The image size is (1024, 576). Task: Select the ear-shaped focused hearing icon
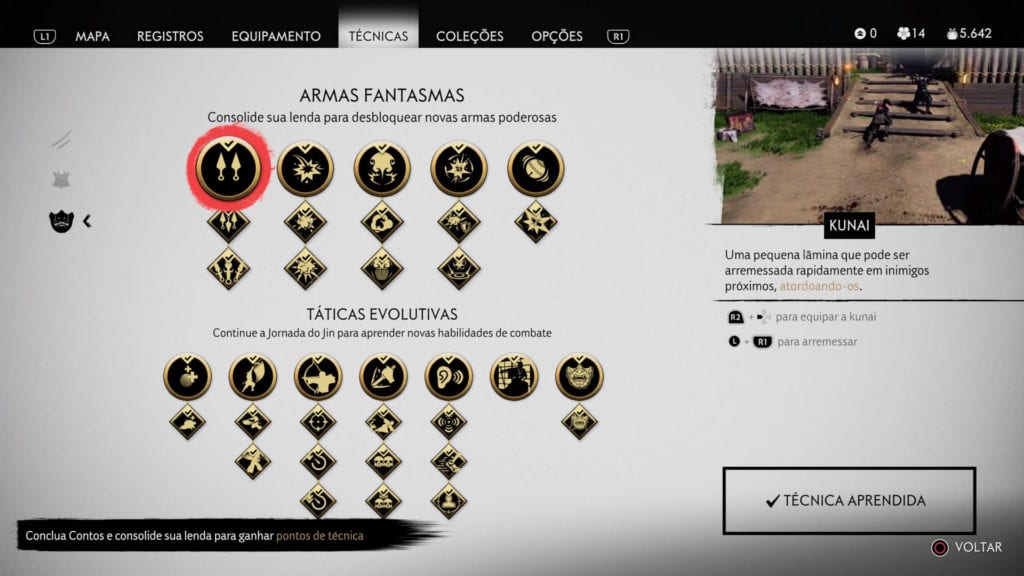pyautogui.click(x=449, y=376)
